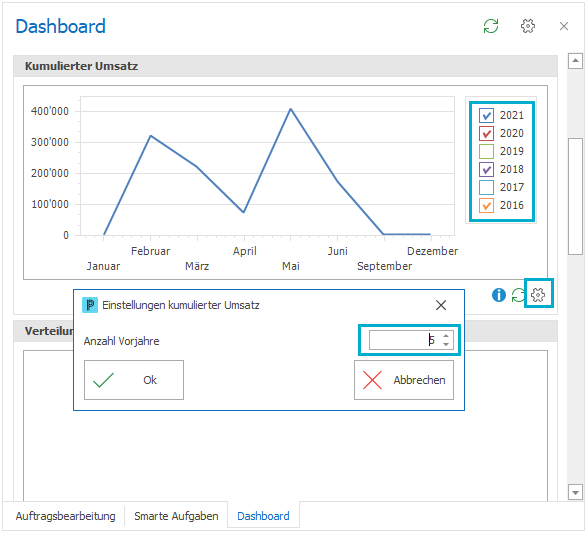
Task: Refresh the whole Dashboard with green arrows icon
Action: [x=491, y=26]
